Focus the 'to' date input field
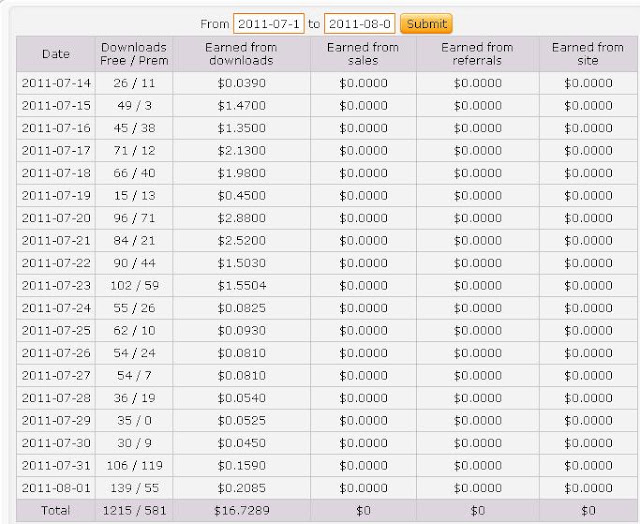This screenshot has height=524, width=640. point(360,24)
